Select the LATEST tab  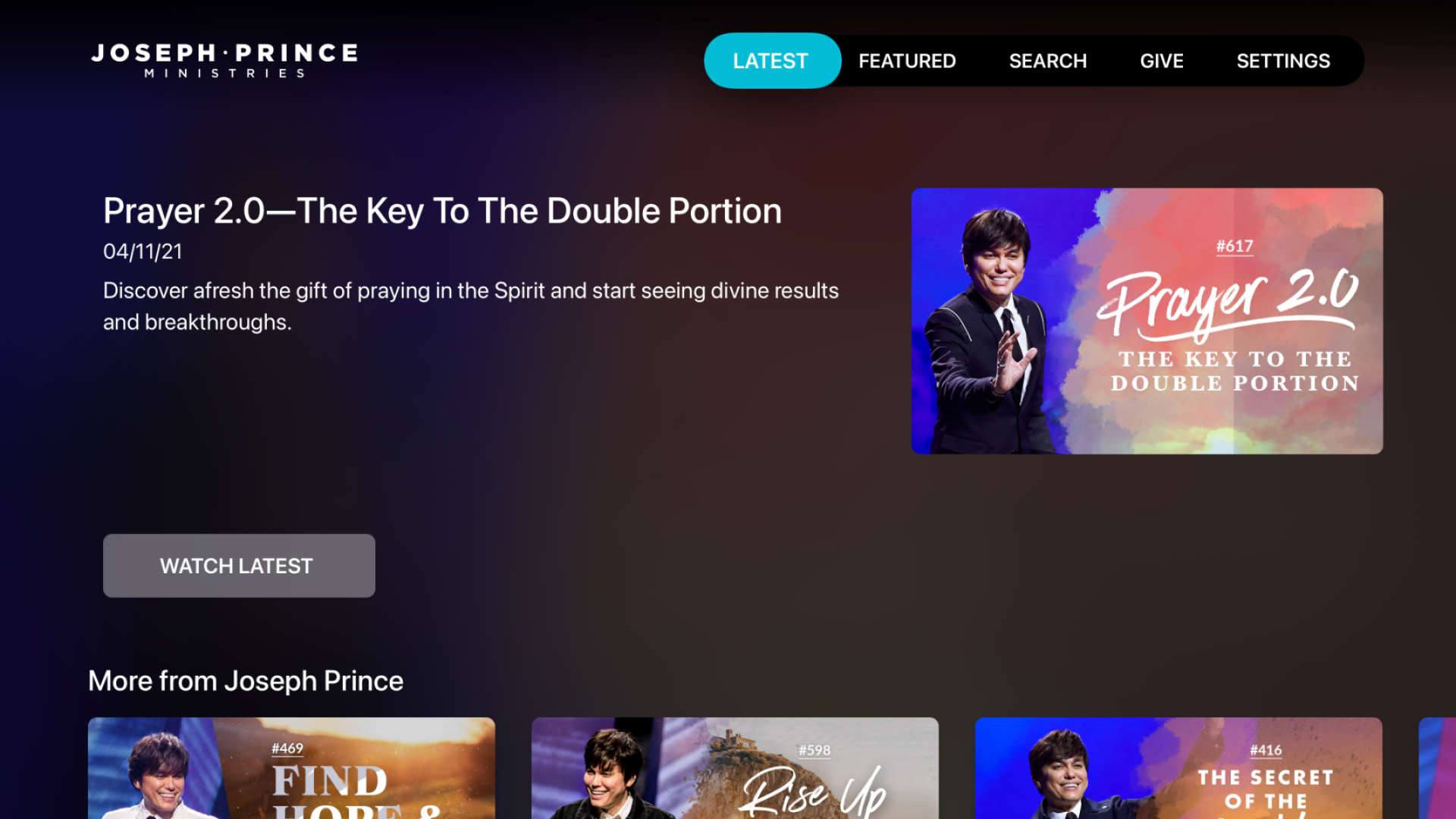772,61
